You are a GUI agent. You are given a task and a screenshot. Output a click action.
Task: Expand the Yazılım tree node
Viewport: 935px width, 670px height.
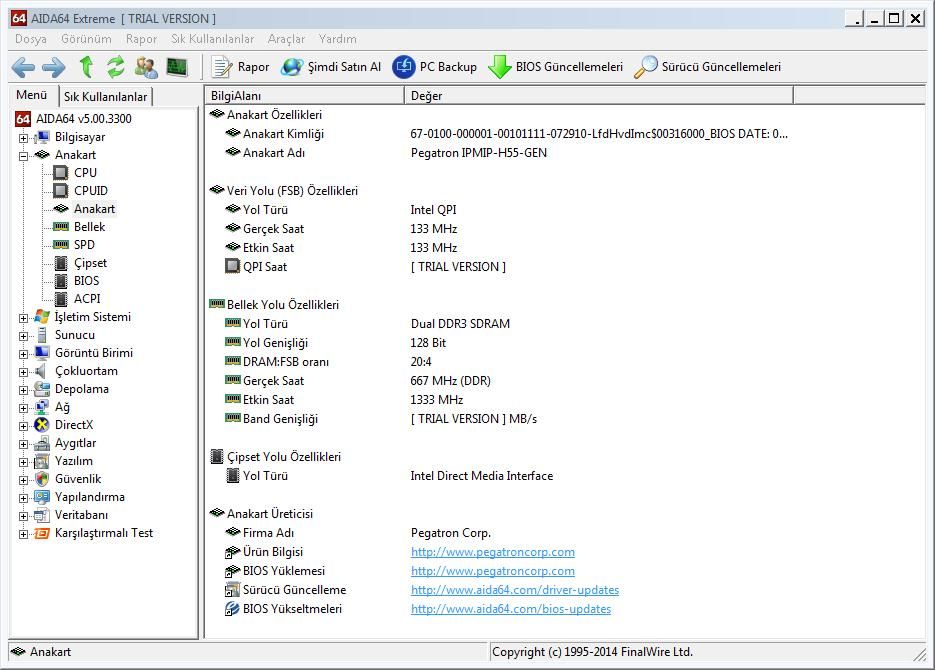coord(23,462)
